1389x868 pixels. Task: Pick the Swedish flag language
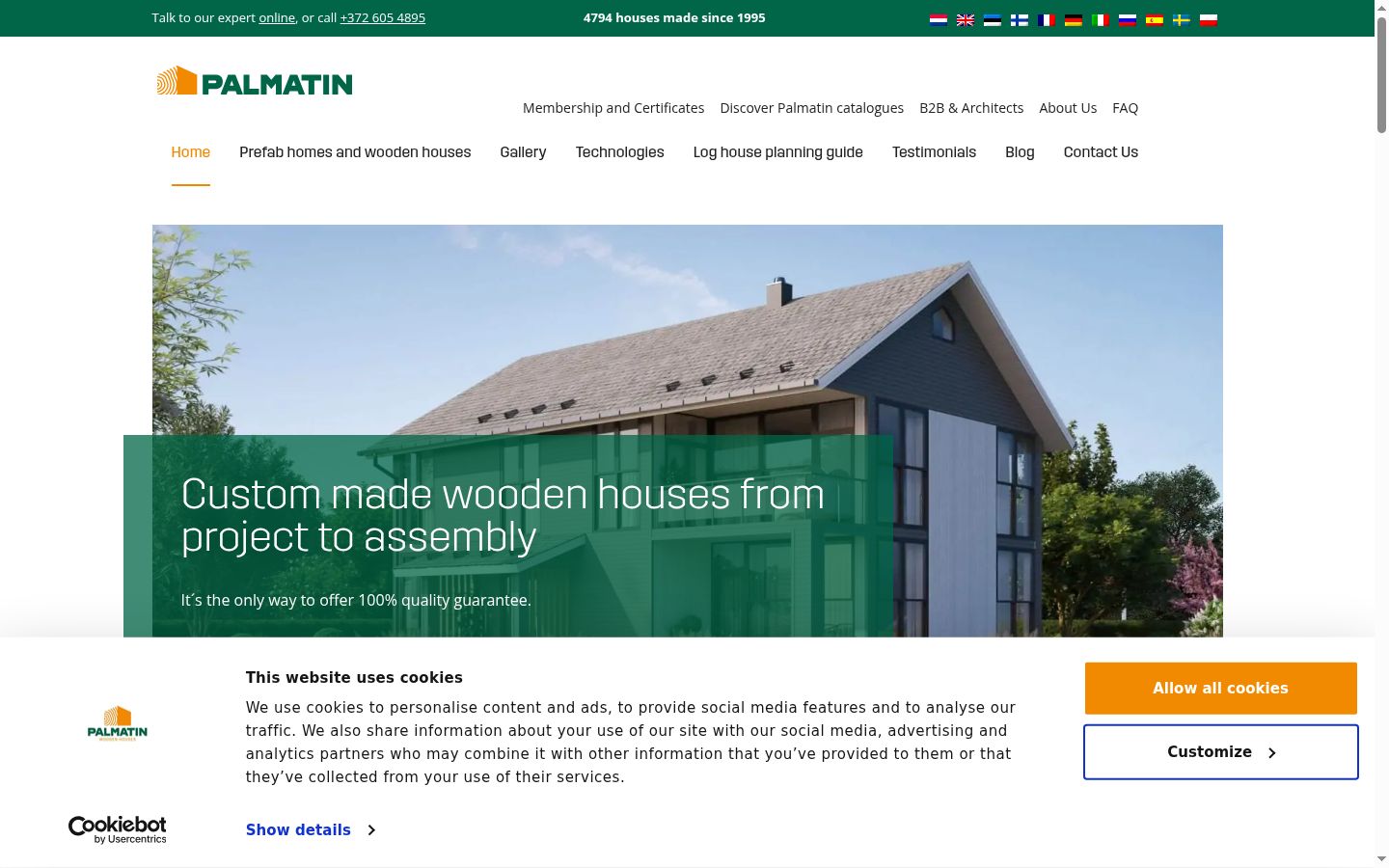coord(1181,19)
